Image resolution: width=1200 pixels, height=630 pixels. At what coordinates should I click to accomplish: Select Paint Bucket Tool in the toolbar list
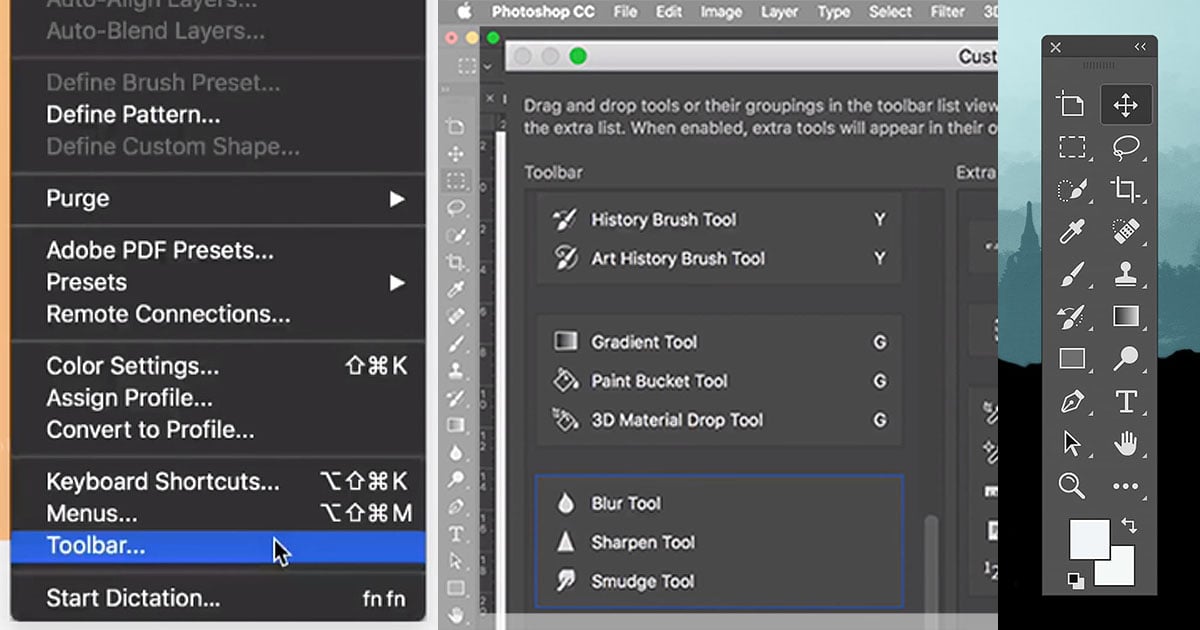pos(659,381)
